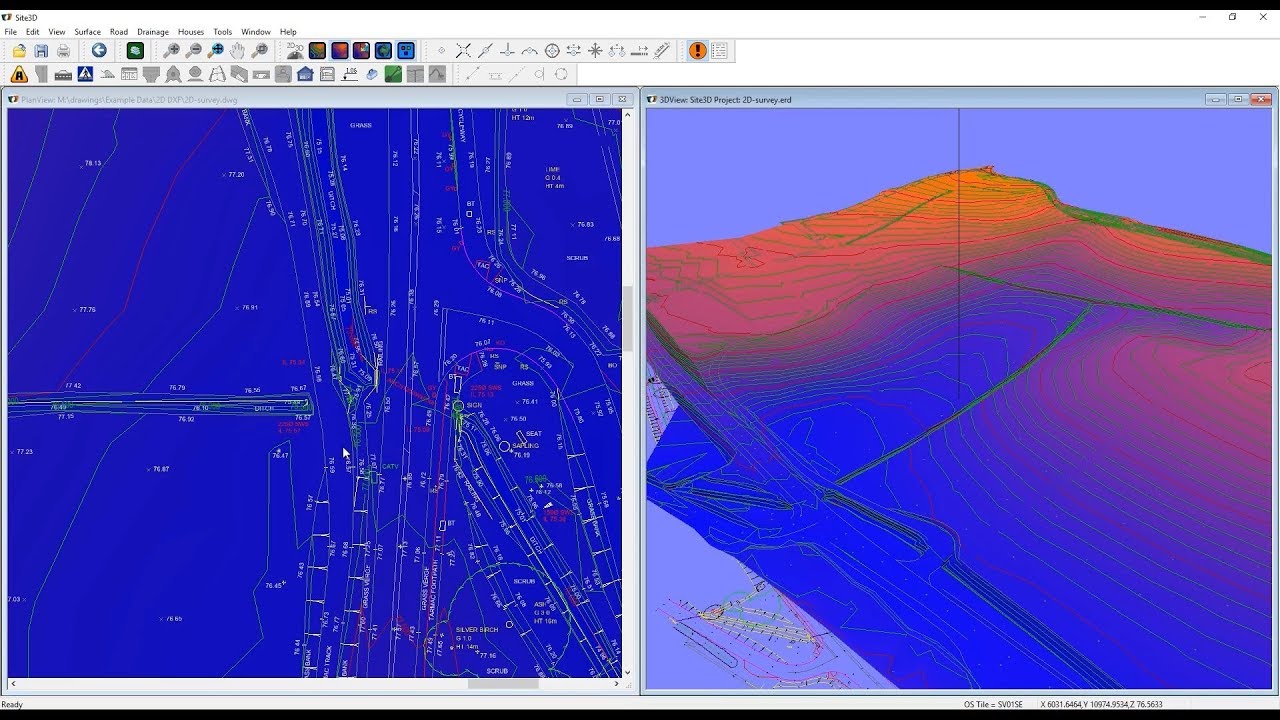
Task: Click the list properties icon
Action: [x=719, y=51]
